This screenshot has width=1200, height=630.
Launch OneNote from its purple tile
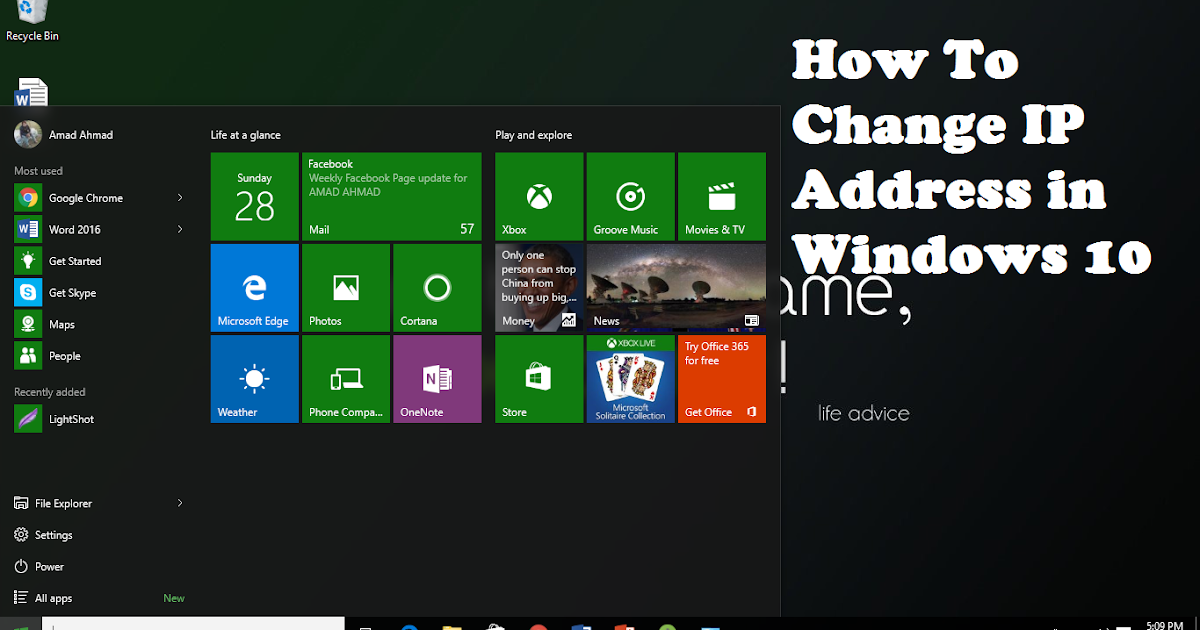(437, 379)
